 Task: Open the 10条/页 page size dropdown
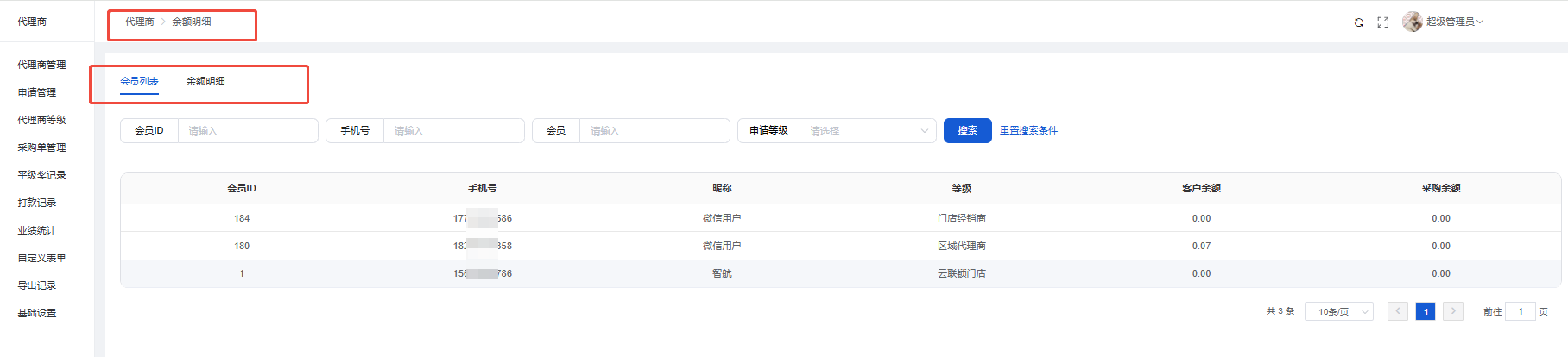coord(1338,311)
